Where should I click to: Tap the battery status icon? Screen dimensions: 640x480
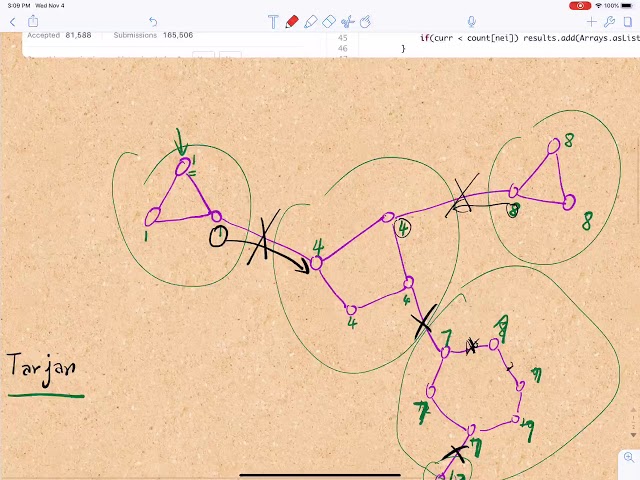tap(627, 6)
